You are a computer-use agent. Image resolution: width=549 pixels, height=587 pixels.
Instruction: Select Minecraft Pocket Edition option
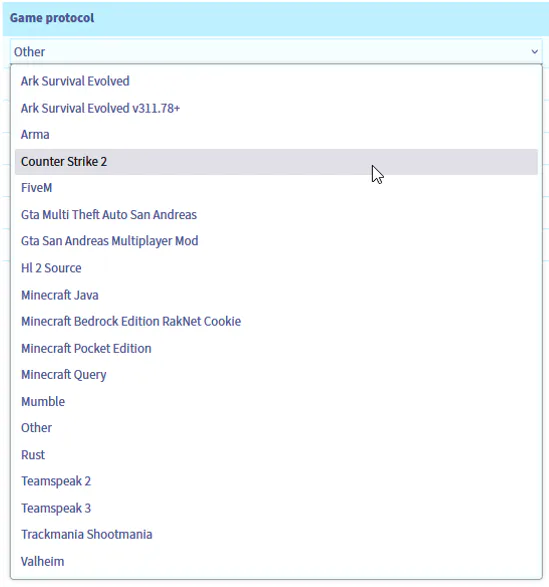point(276,349)
